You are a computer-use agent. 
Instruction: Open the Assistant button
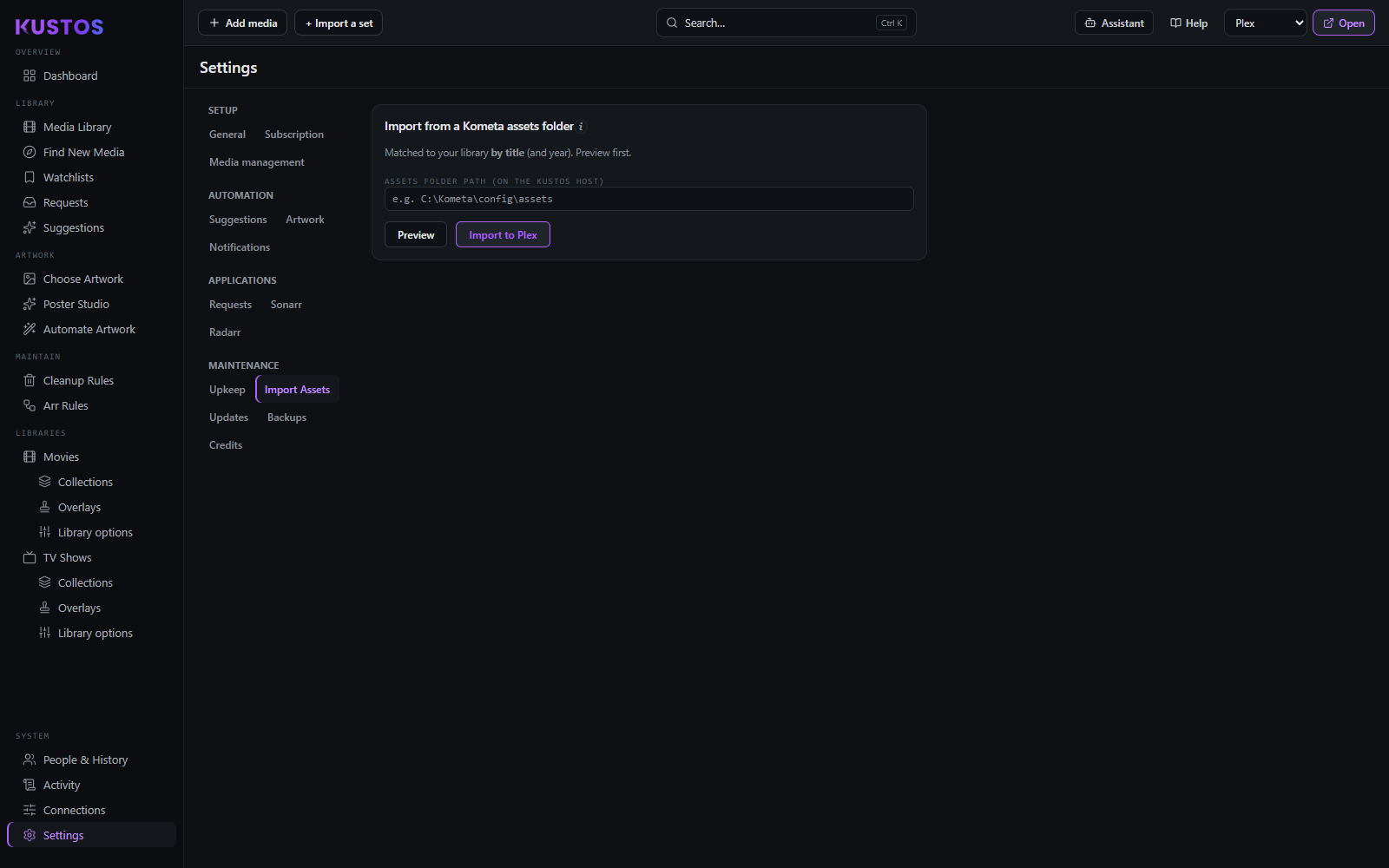(1114, 23)
